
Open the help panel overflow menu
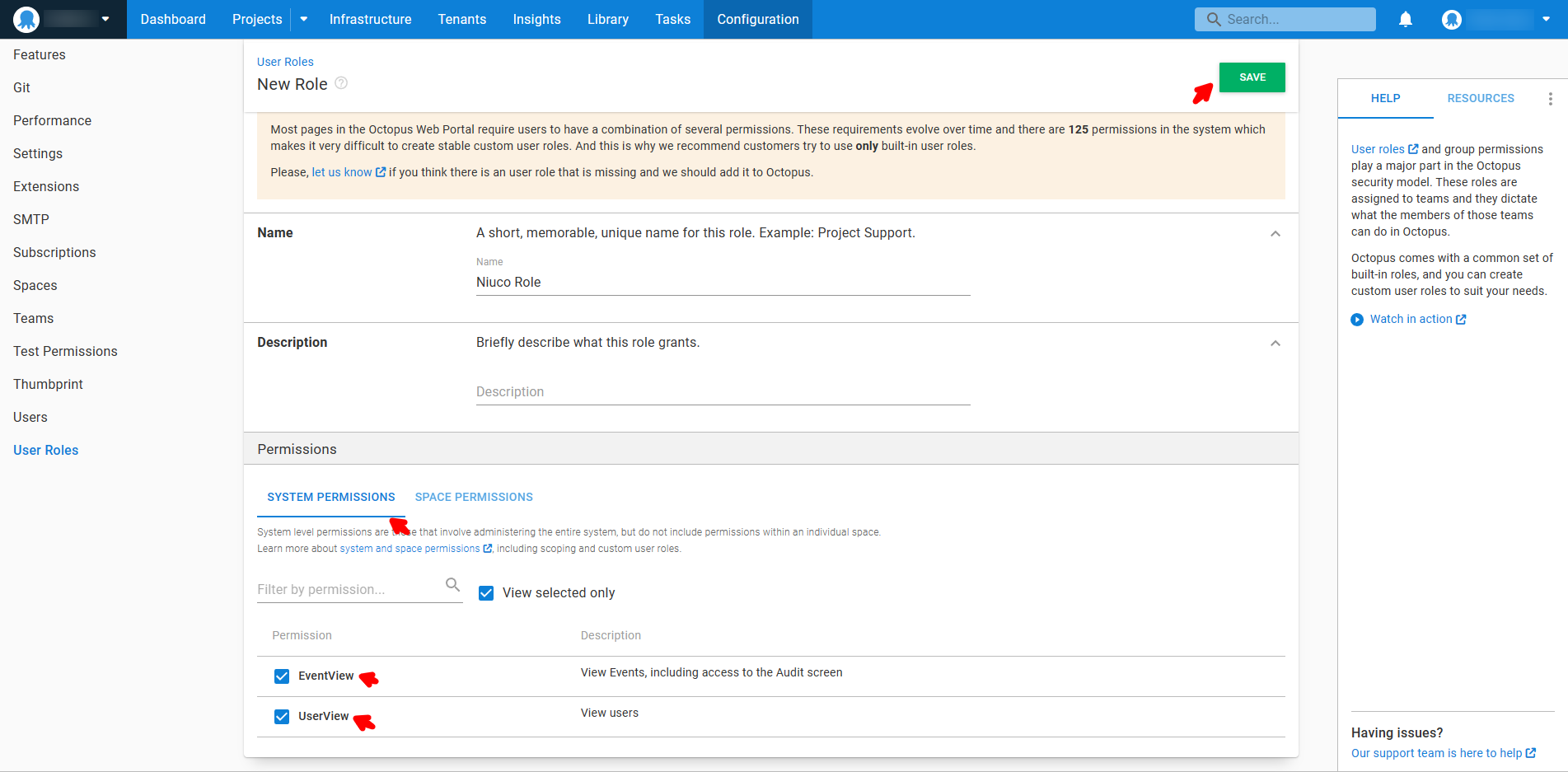point(1551,98)
